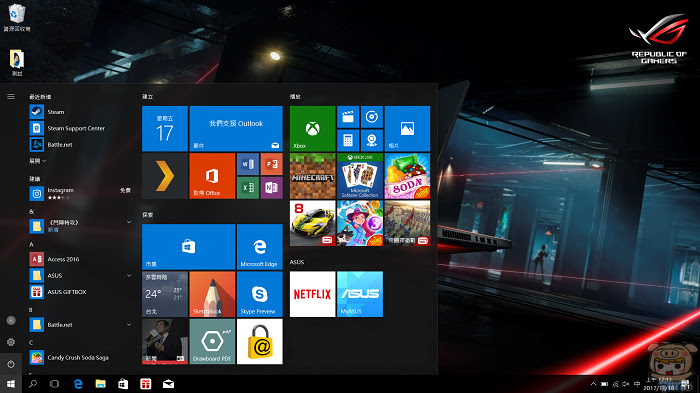Screen dimensions: 700x393
Task: Open the Camera small tile
Action: click(371, 141)
